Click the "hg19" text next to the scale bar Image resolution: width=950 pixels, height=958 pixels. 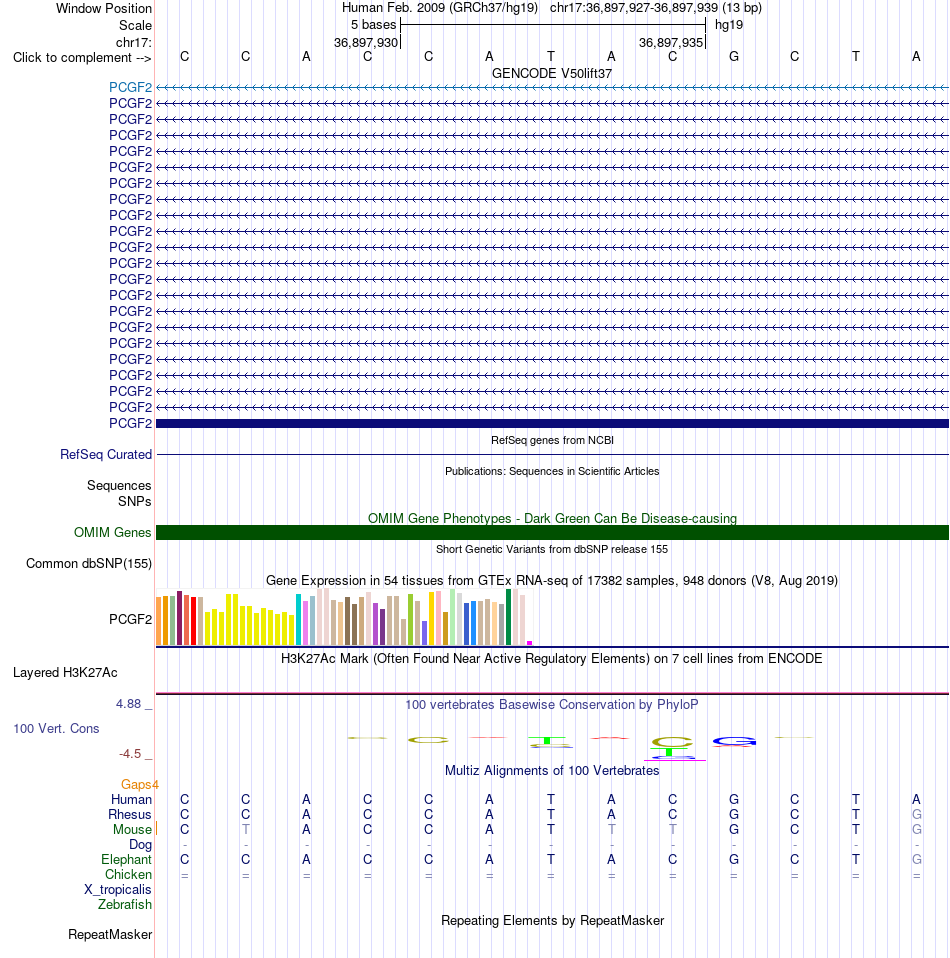tap(729, 25)
